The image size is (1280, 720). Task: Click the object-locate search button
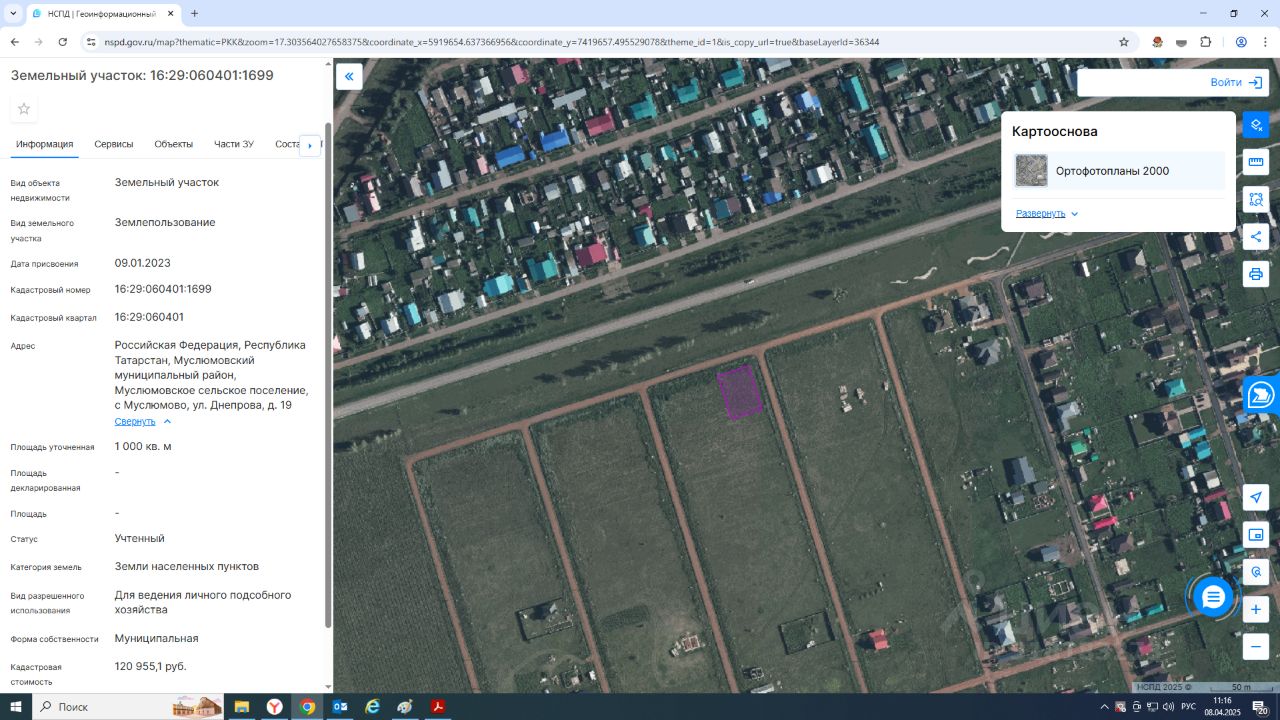pyautogui.click(x=1256, y=572)
